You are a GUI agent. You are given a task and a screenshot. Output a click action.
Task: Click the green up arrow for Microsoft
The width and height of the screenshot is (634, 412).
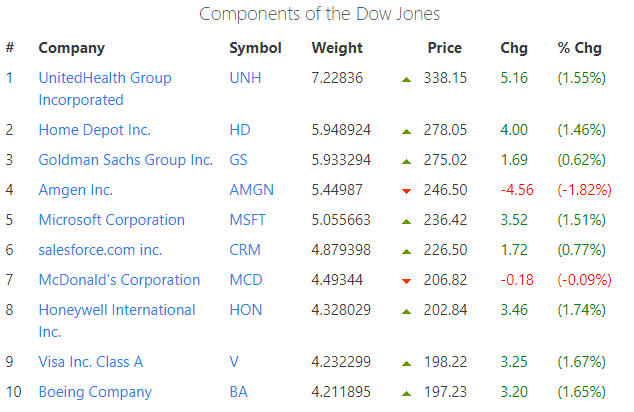point(406,220)
